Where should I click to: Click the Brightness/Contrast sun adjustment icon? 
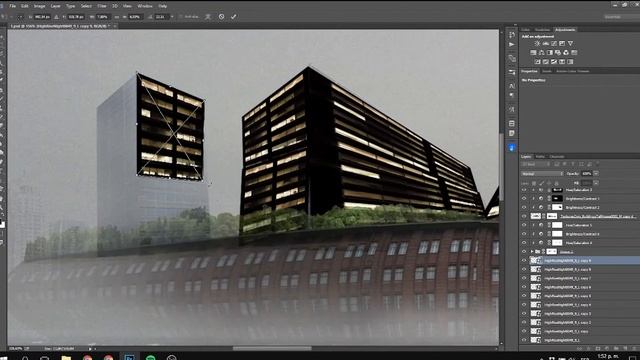click(538, 43)
